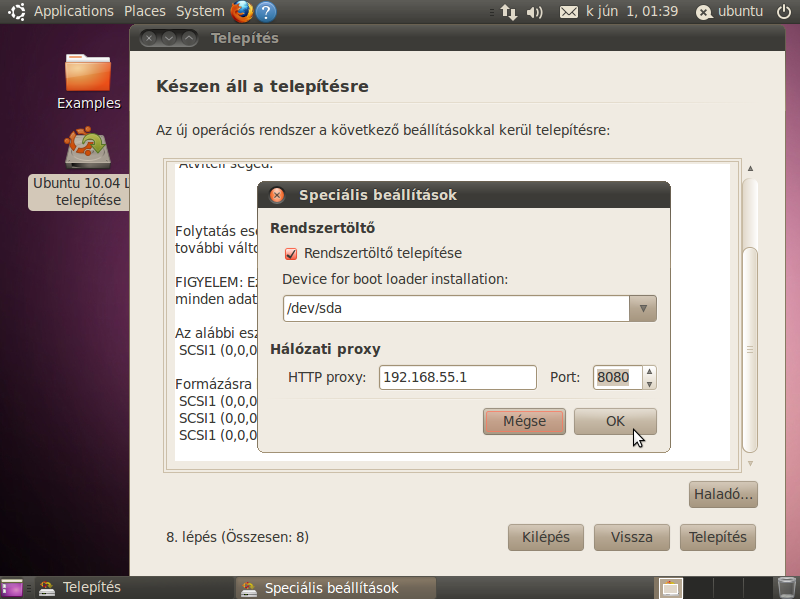Open the mail envelope indicator
This screenshot has width=800, height=599.
[x=568, y=12]
